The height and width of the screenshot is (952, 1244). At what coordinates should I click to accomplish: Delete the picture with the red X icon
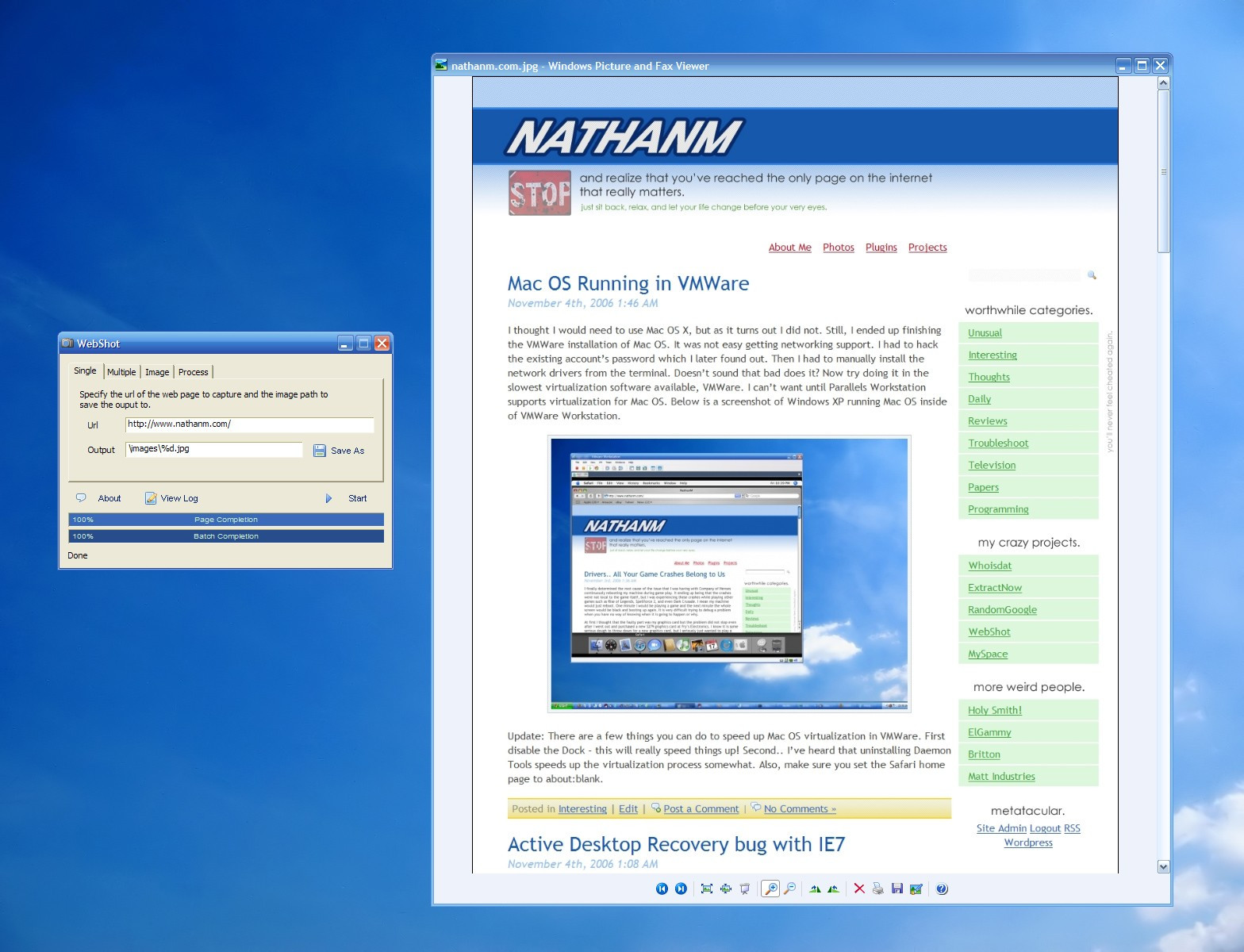click(859, 889)
